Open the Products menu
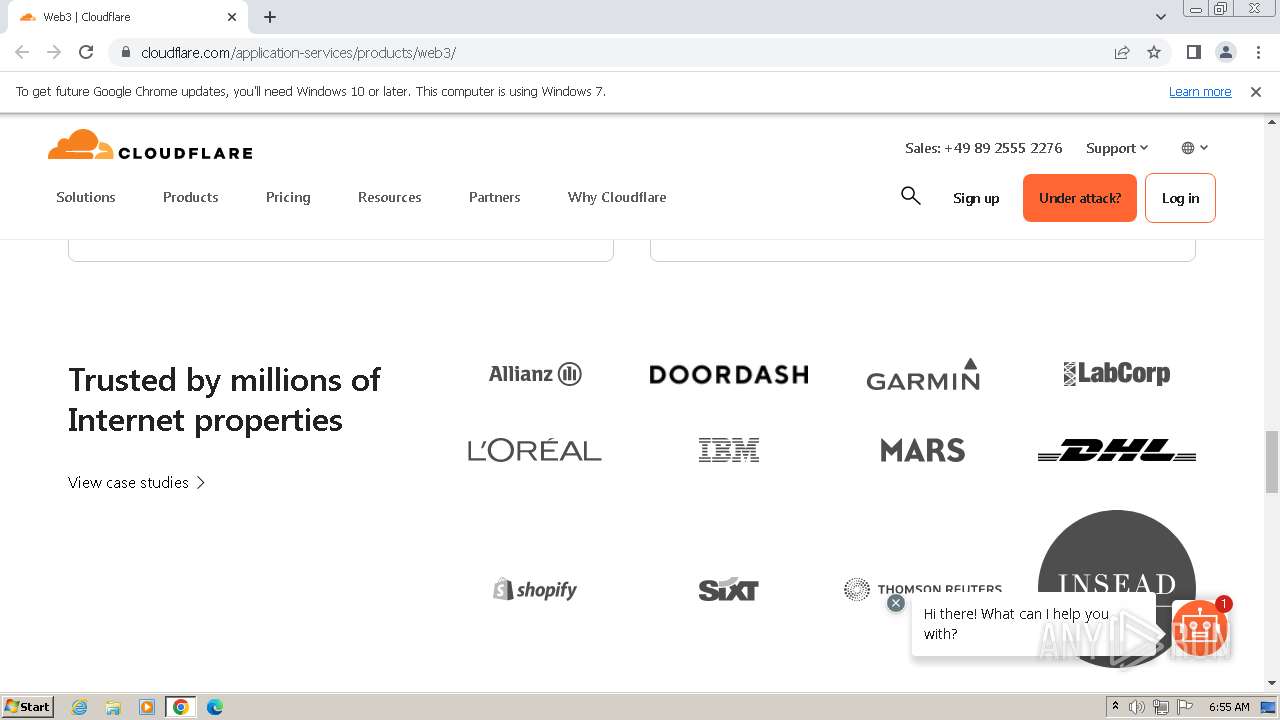Image resolution: width=1280 pixels, height=720 pixels. [x=190, y=197]
